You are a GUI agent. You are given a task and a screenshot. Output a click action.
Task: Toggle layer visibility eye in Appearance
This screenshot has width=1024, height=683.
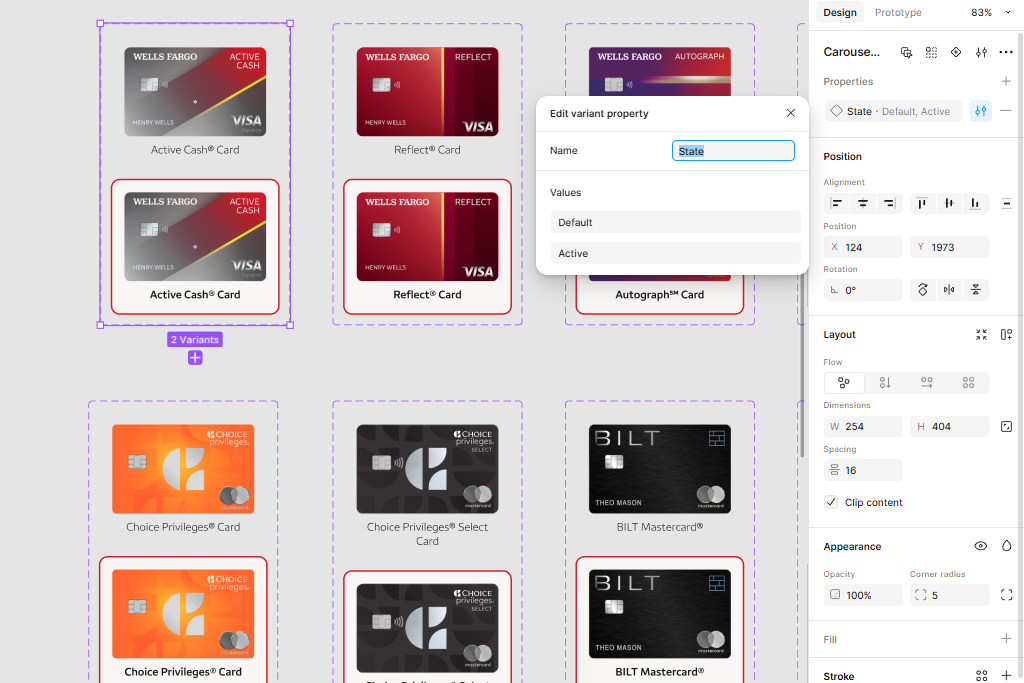(981, 546)
